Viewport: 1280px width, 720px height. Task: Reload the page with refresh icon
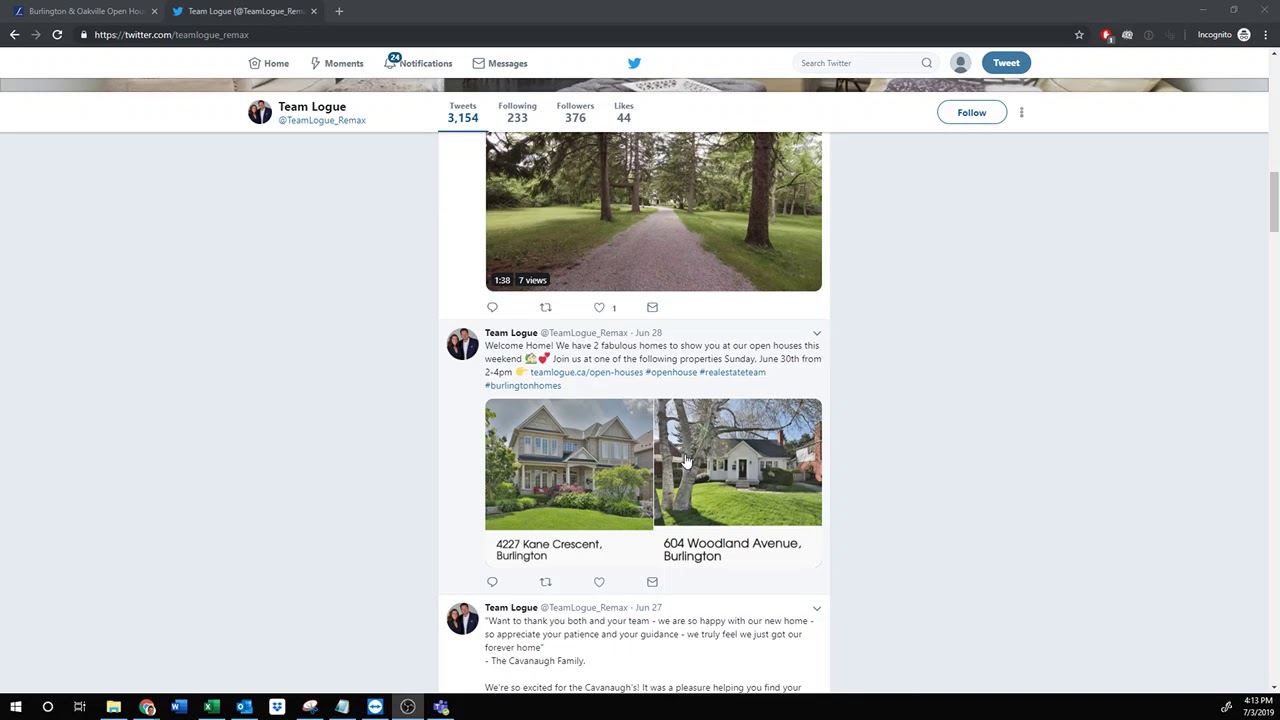click(x=57, y=35)
